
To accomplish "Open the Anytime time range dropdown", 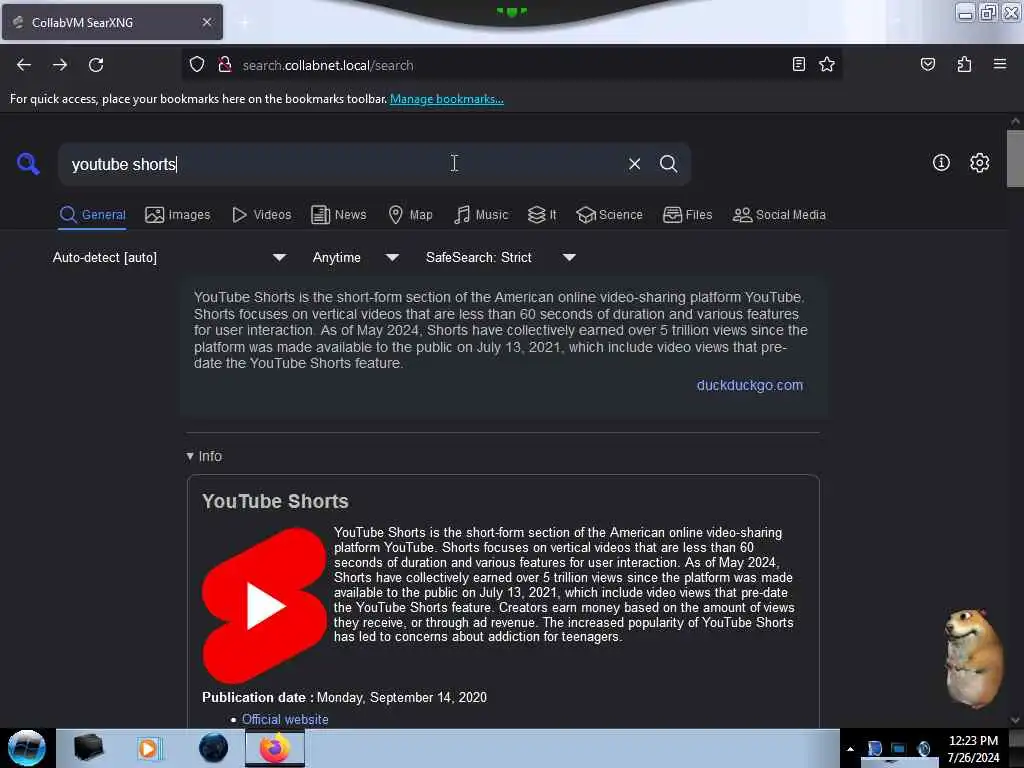I will coord(356,257).
